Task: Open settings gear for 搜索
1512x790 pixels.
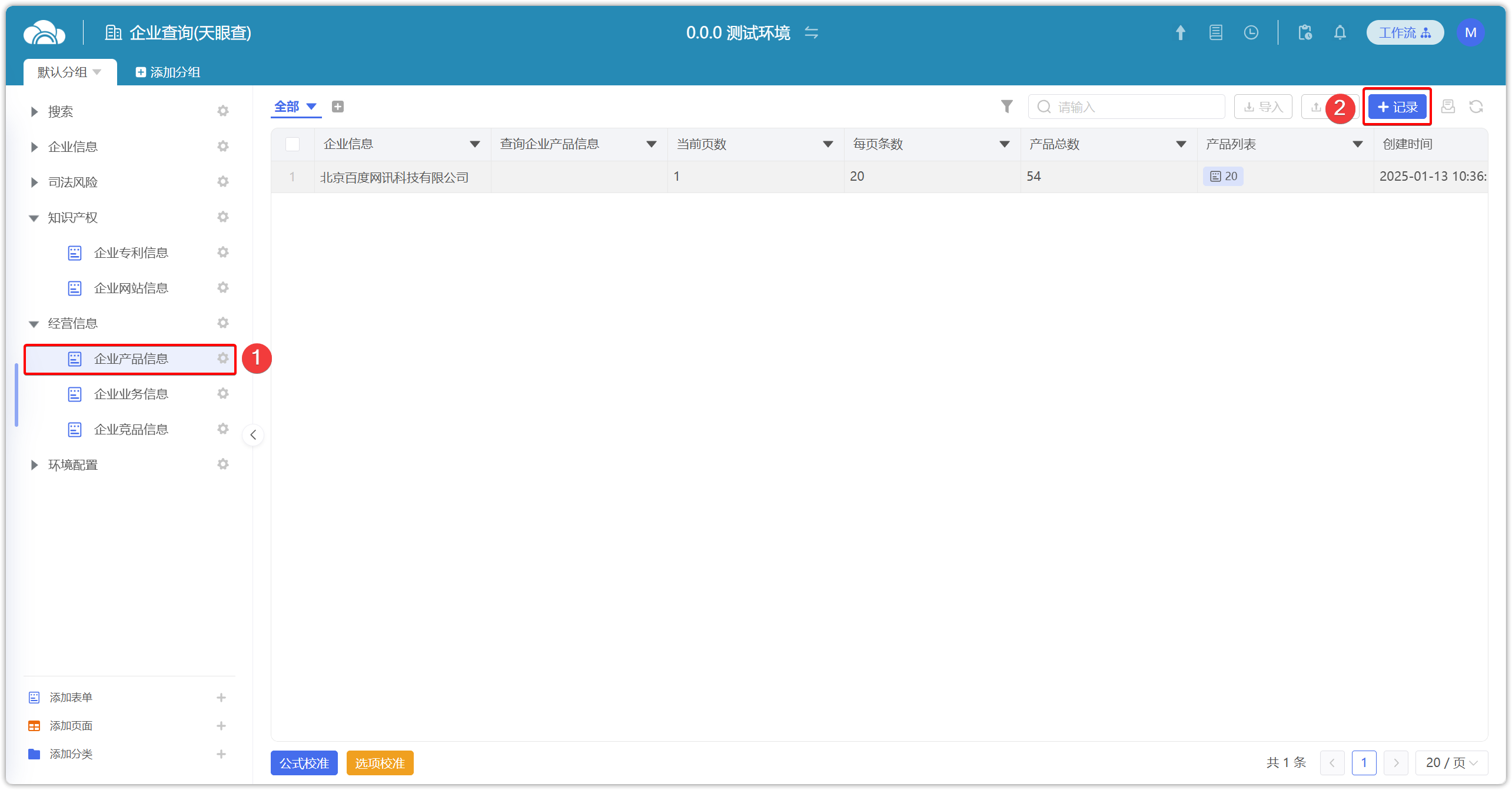Action: 222,111
